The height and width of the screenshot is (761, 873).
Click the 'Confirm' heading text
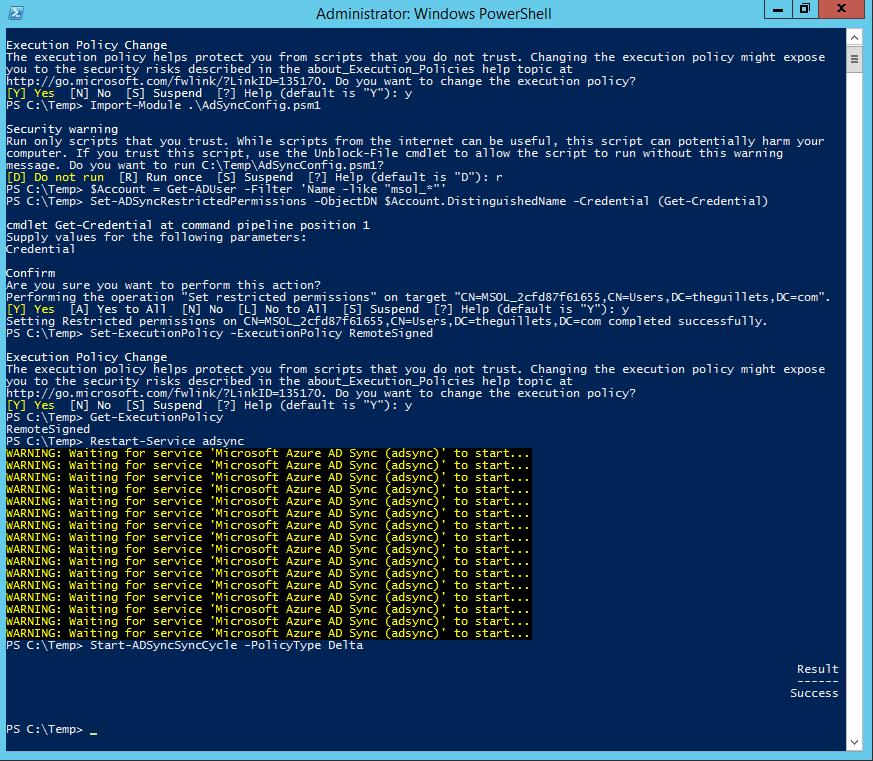coord(31,273)
